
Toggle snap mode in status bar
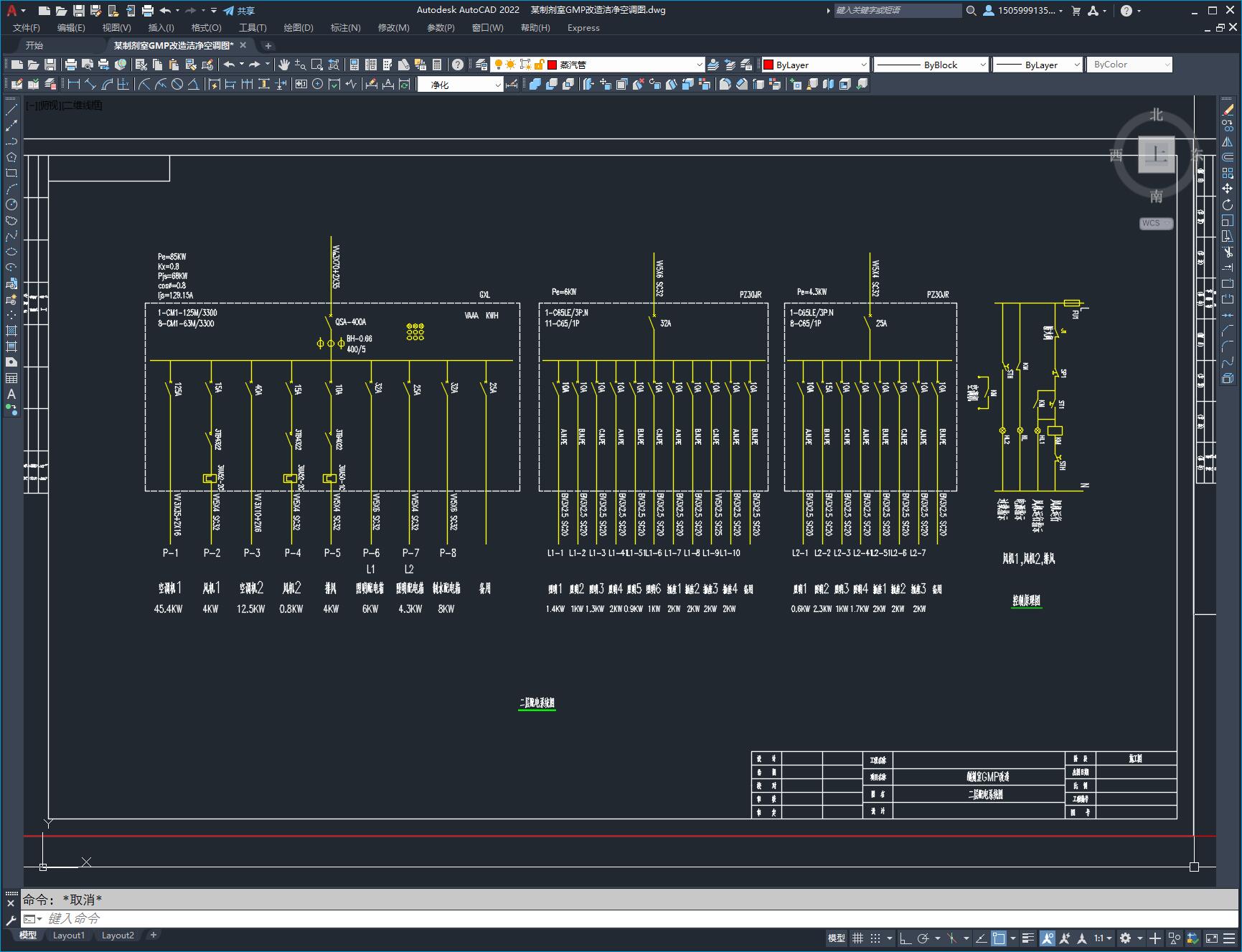[875, 938]
